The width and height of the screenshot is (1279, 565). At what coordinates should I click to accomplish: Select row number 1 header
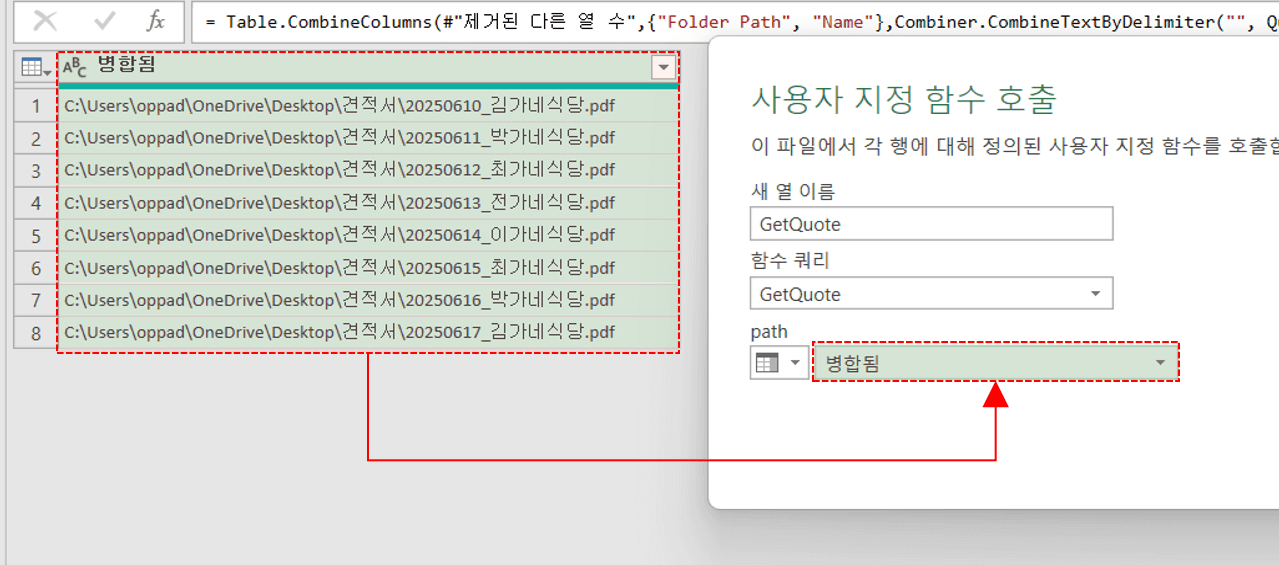(x=36, y=106)
